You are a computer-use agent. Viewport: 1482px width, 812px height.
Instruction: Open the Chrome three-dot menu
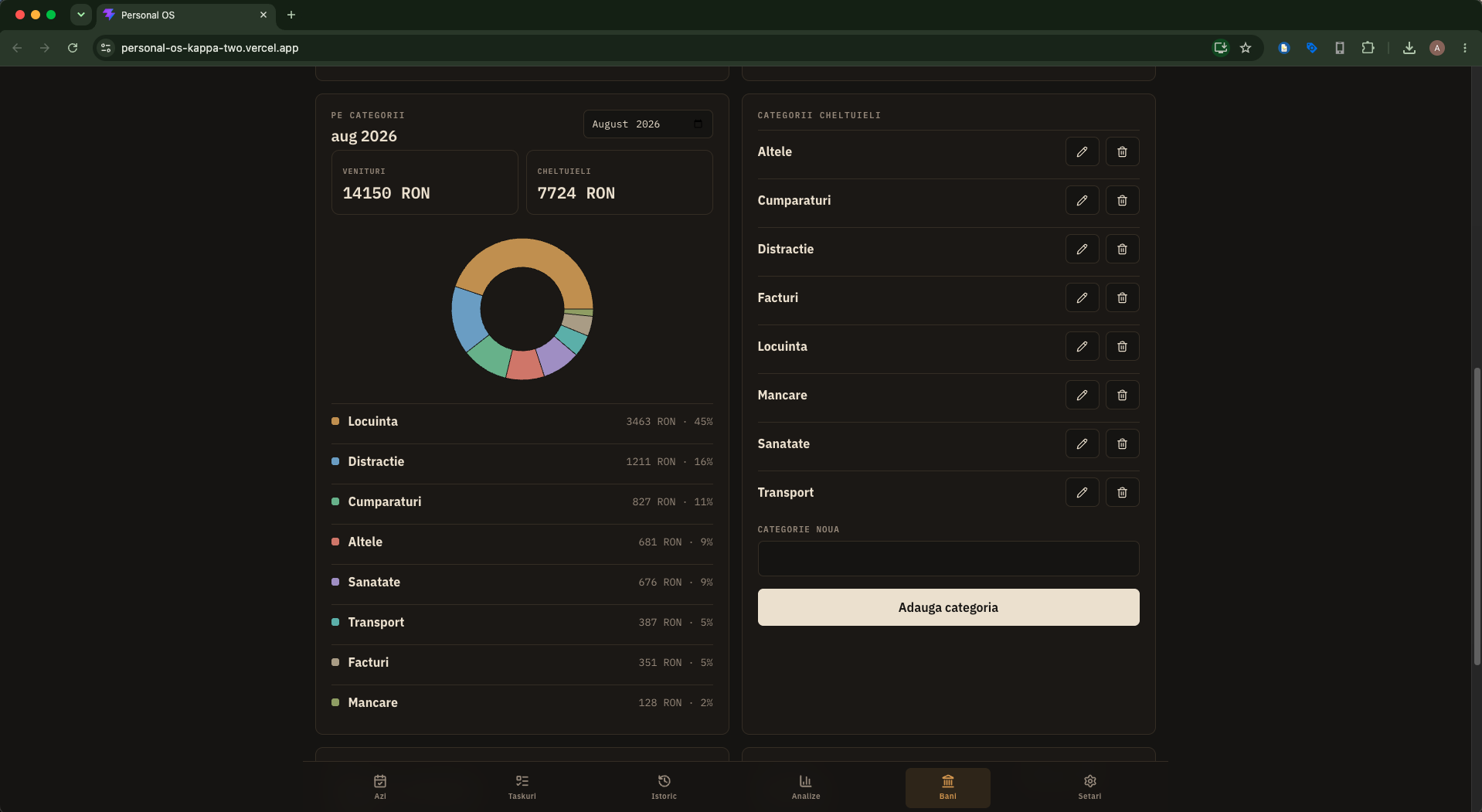(x=1465, y=48)
